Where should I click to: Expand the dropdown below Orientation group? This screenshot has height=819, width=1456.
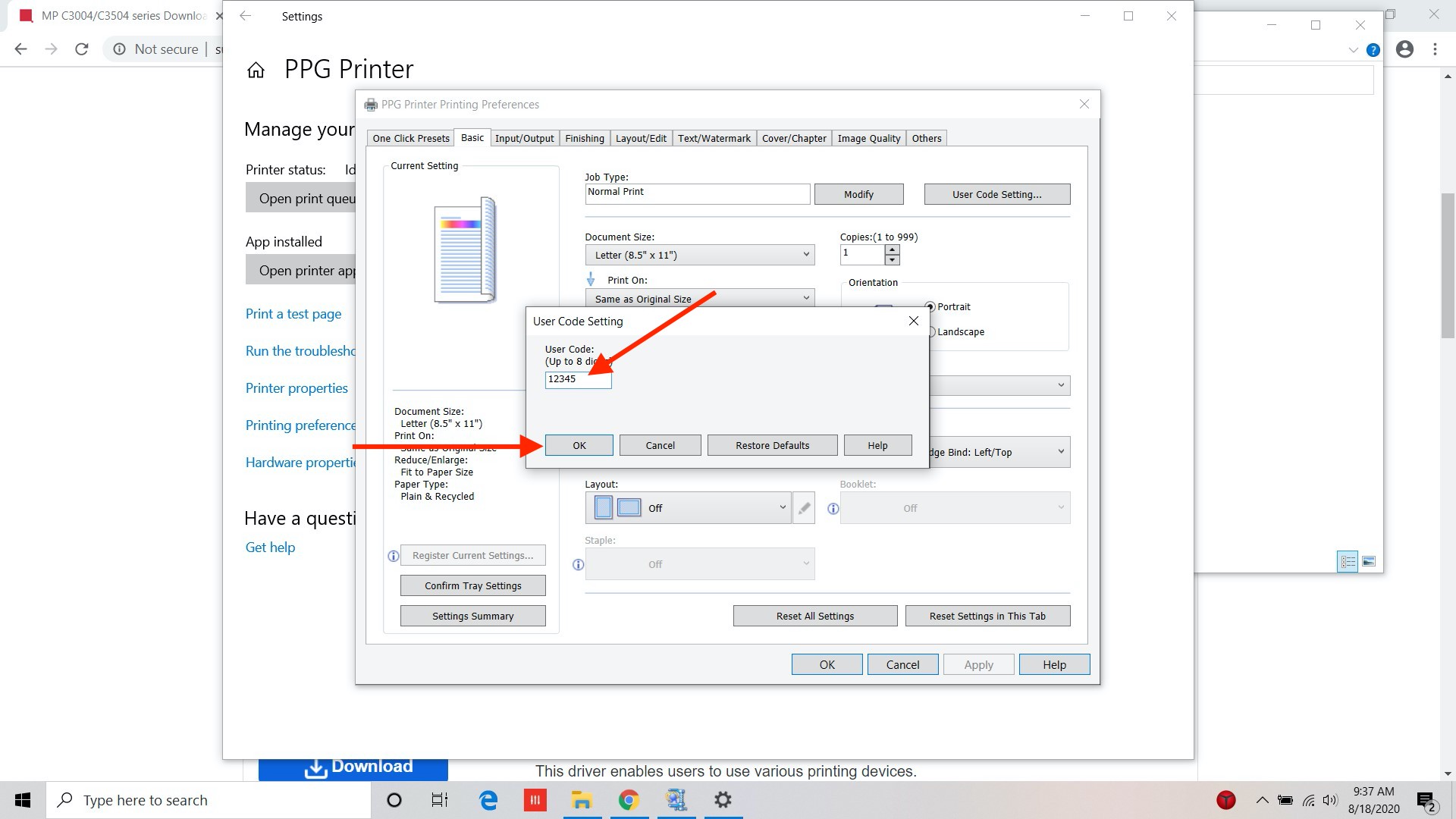[999, 385]
